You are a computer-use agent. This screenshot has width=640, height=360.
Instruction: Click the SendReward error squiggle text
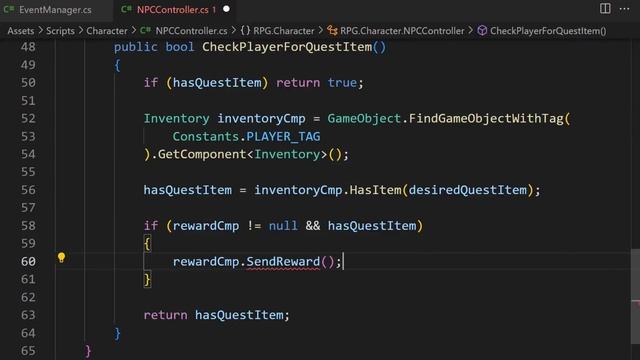click(283, 262)
